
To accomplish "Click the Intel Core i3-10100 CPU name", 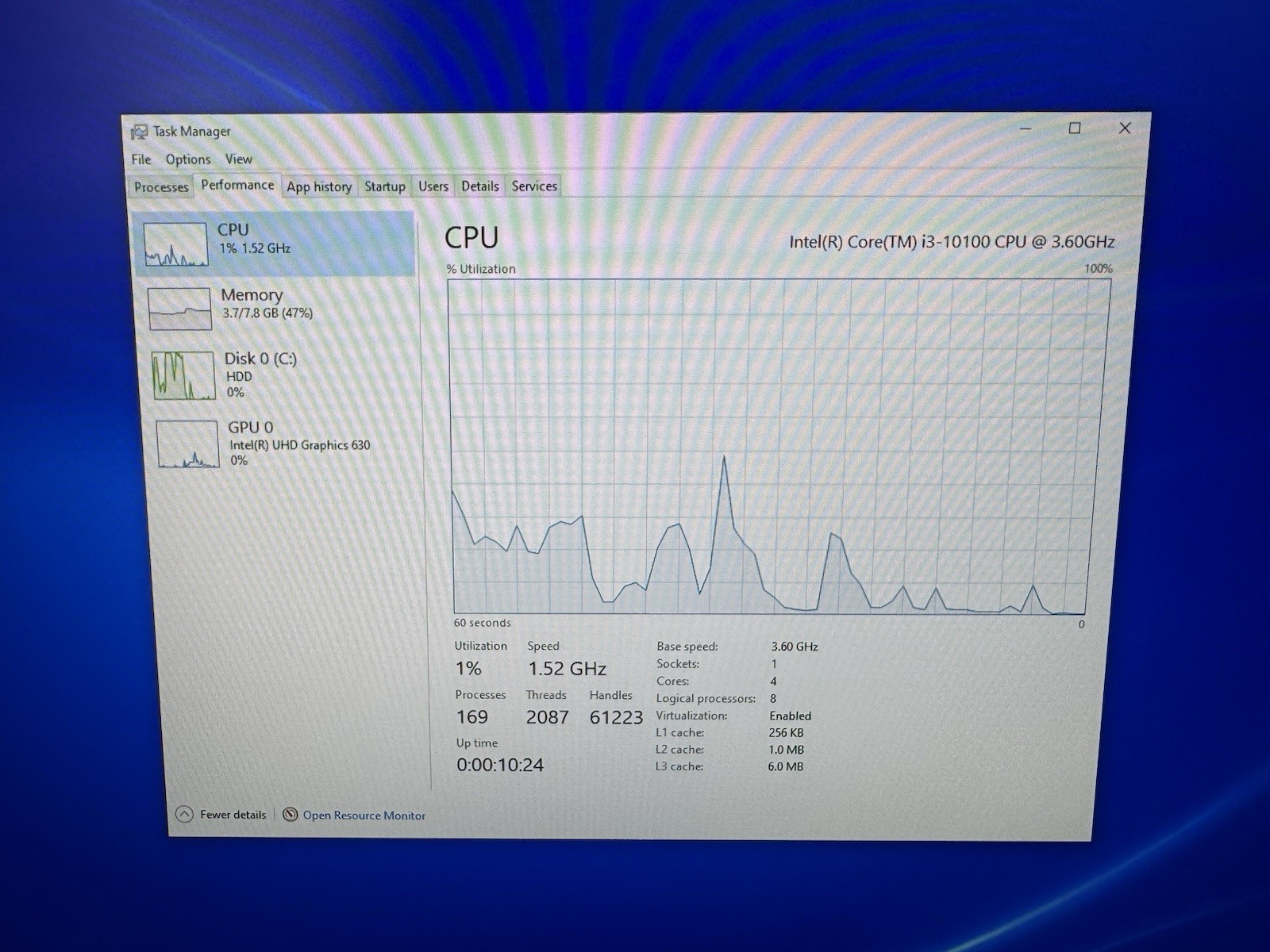I will click(952, 242).
